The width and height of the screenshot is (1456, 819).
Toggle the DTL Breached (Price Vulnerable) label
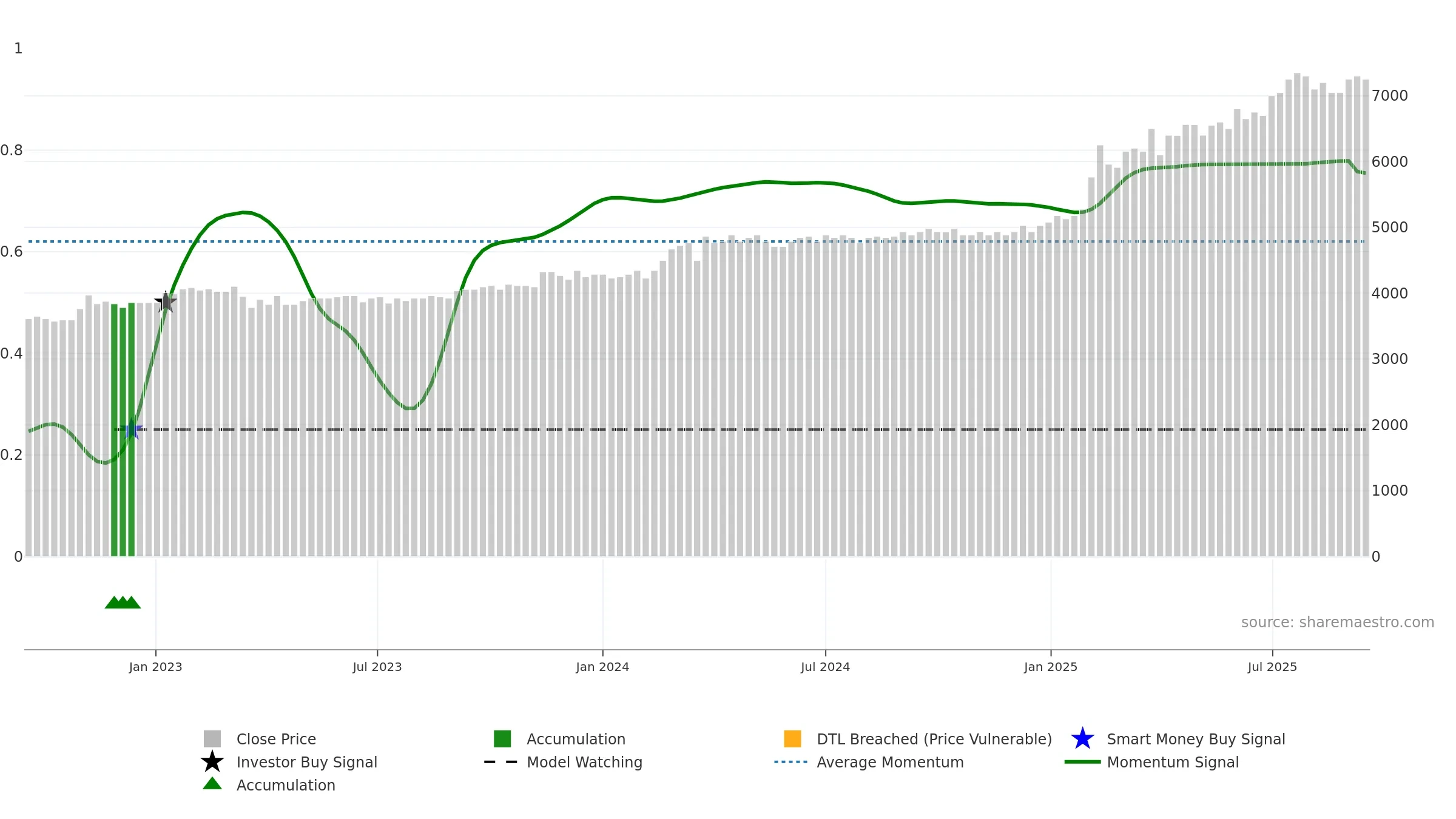point(934,739)
